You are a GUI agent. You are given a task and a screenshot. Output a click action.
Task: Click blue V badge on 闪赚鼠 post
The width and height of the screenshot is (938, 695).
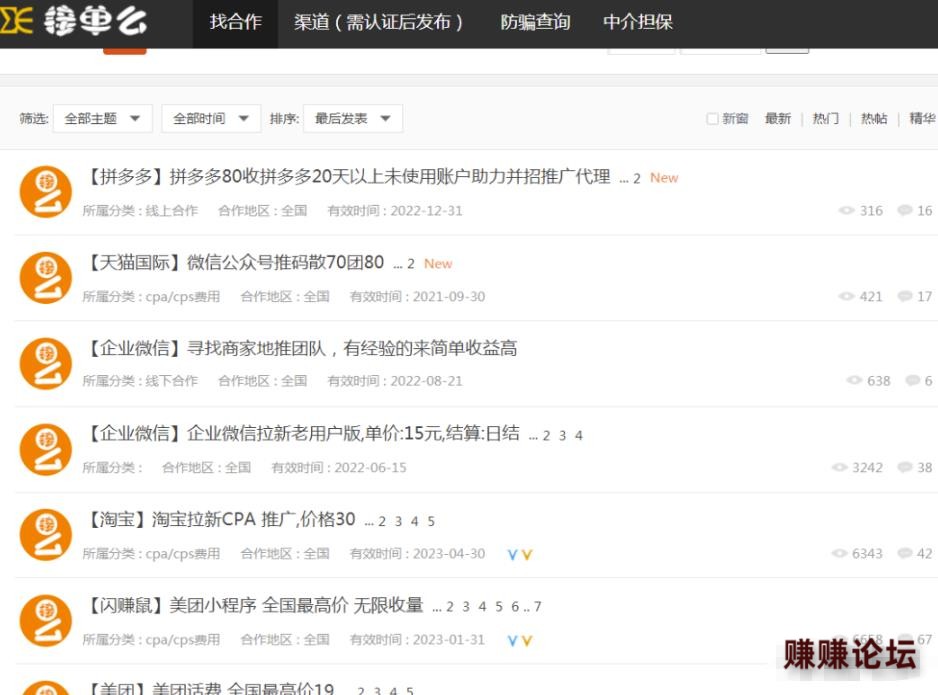(x=512, y=641)
